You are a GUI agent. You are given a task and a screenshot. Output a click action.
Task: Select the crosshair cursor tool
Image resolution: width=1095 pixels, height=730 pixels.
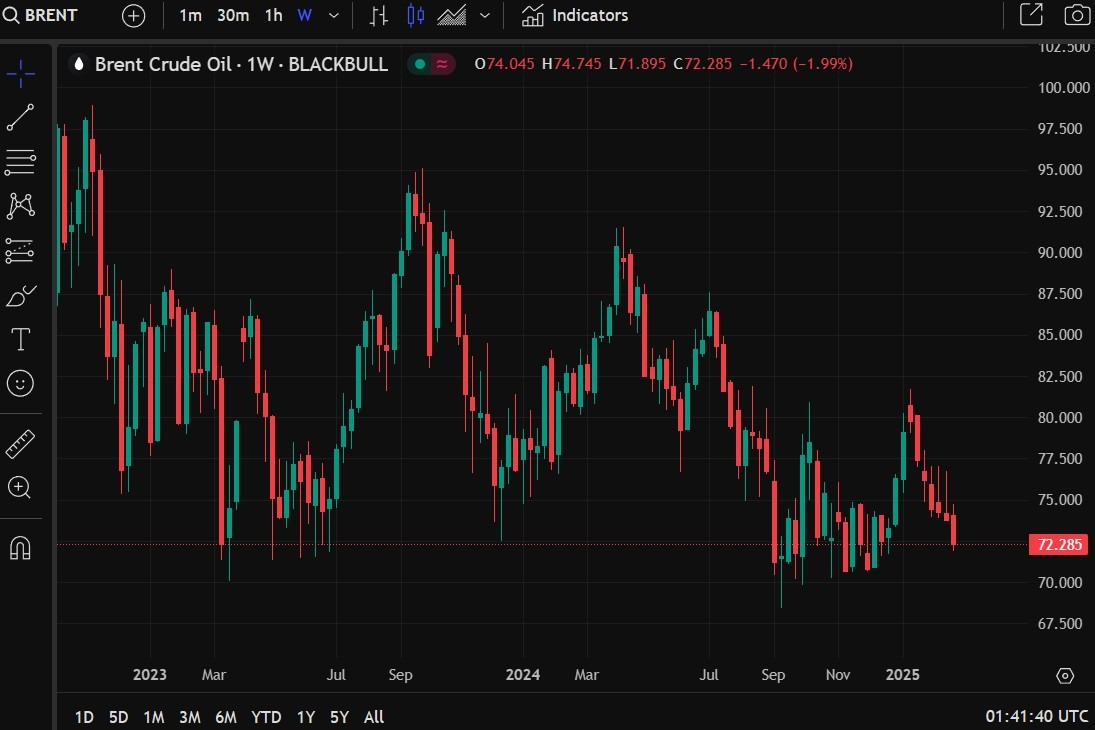click(20, 73)
